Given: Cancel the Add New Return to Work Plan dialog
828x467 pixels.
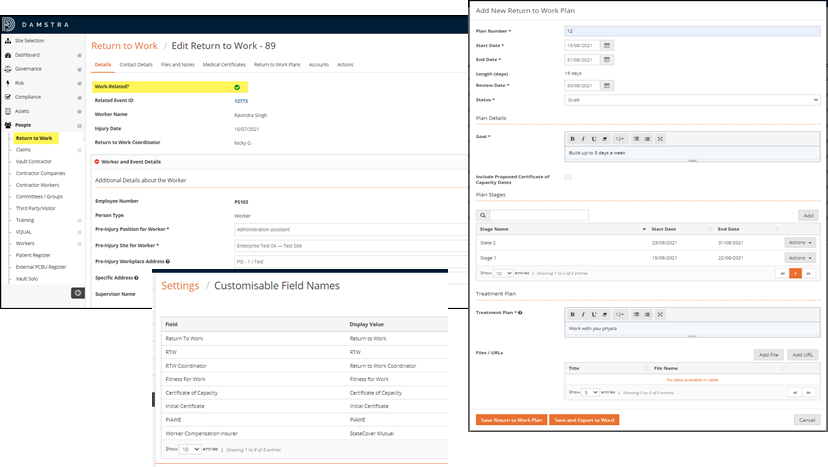Looking at the screenshot, I should [807, 420].
